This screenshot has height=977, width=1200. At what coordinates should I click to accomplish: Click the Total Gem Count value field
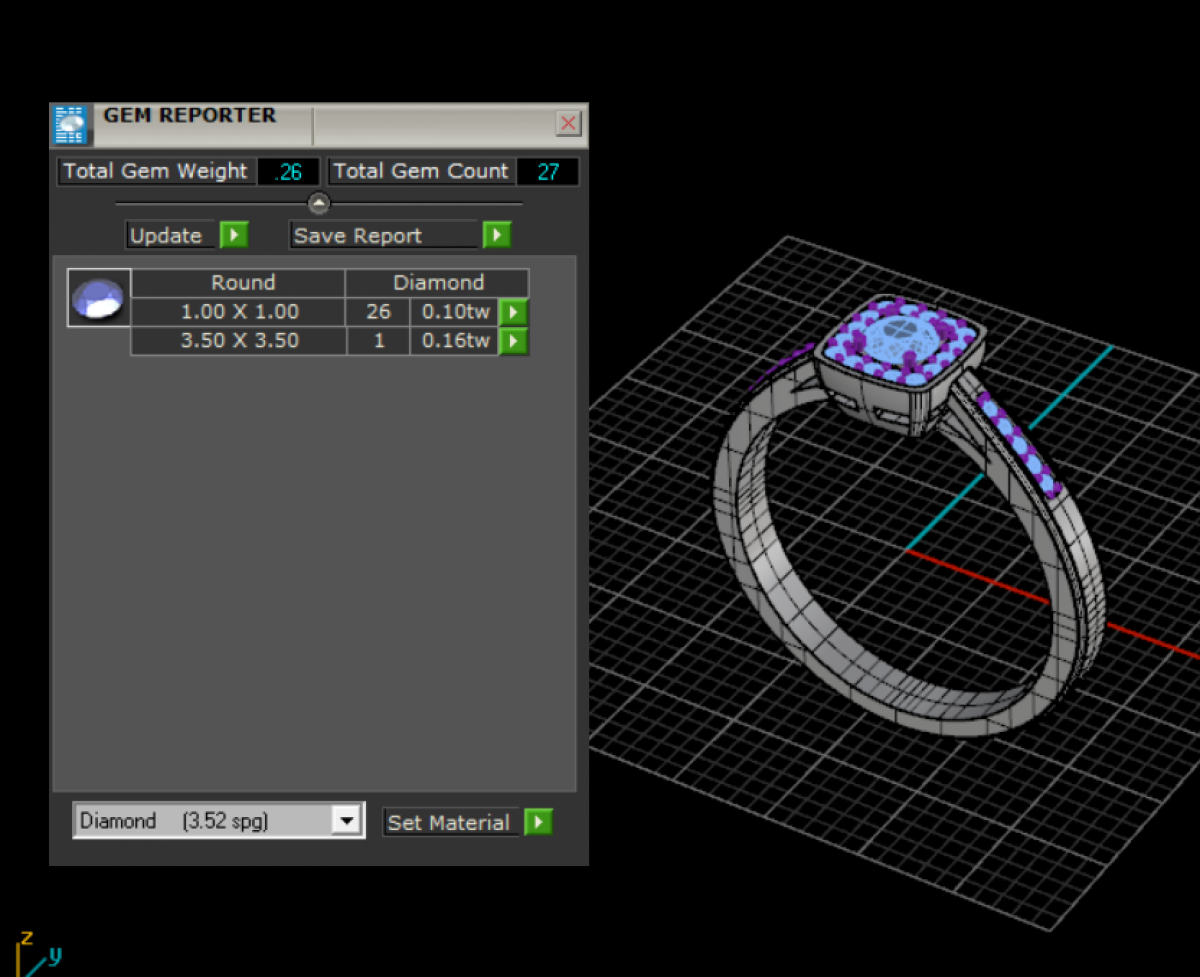click(548, 172)
